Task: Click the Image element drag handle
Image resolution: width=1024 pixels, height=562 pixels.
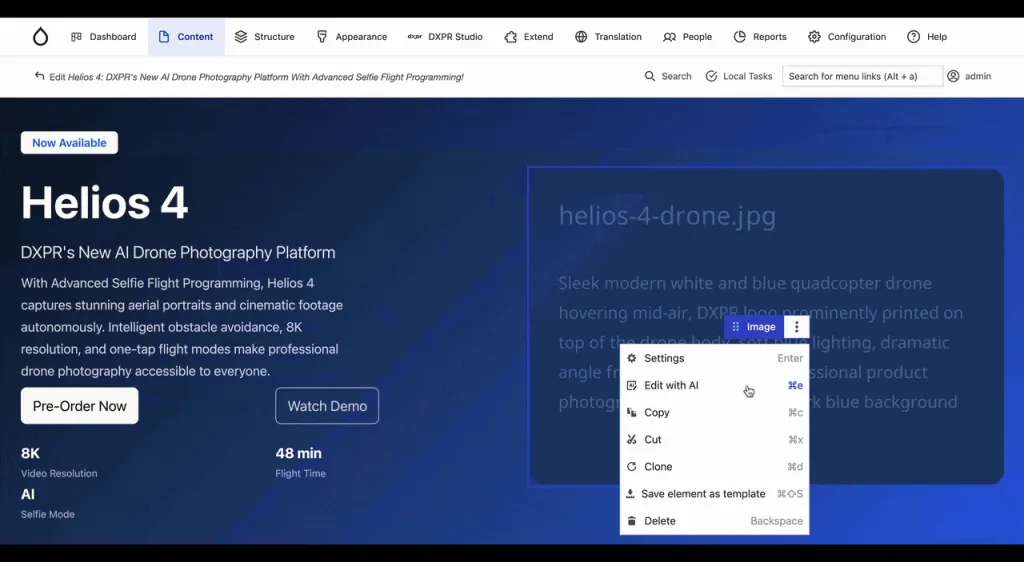Action: tap(736, 327)
